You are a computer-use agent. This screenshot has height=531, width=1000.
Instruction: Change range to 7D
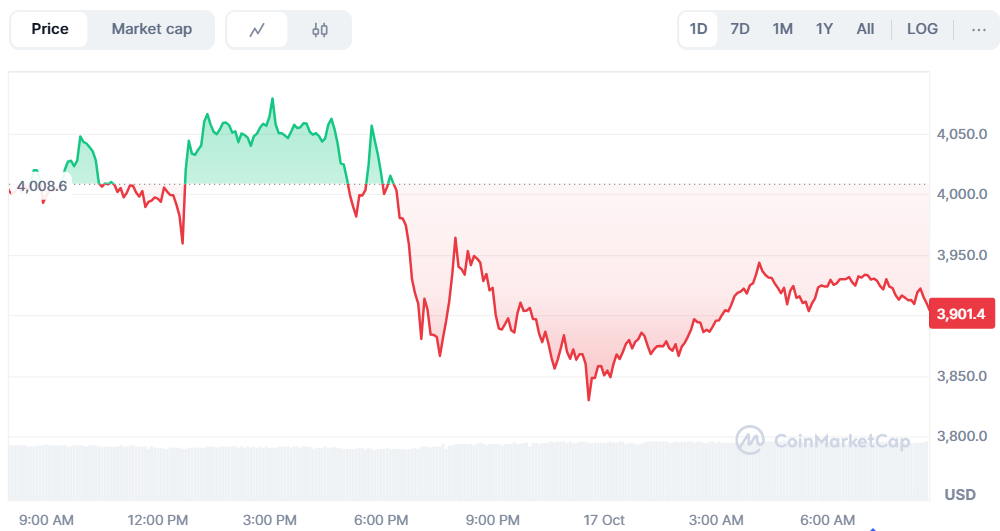740,30
